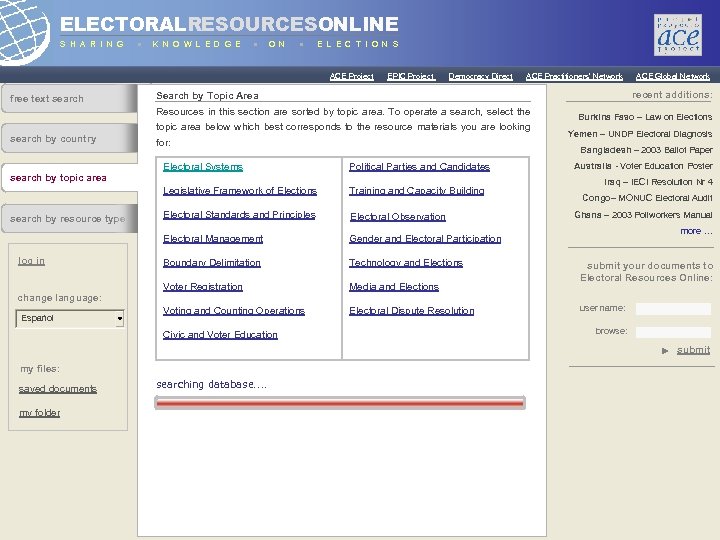The image size is (720, 540).
Task: Switch to search by resource type tab
Action: pos(69,219)
